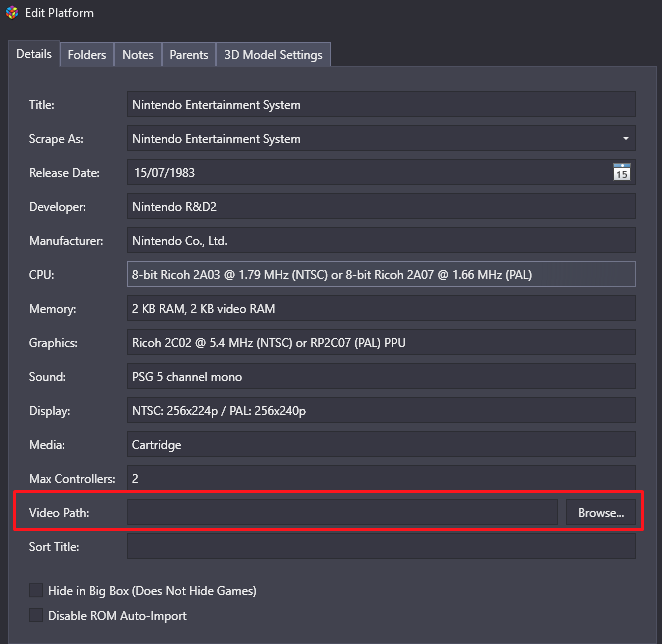
Task: Click the 'Title:' label
Action: 41,105
